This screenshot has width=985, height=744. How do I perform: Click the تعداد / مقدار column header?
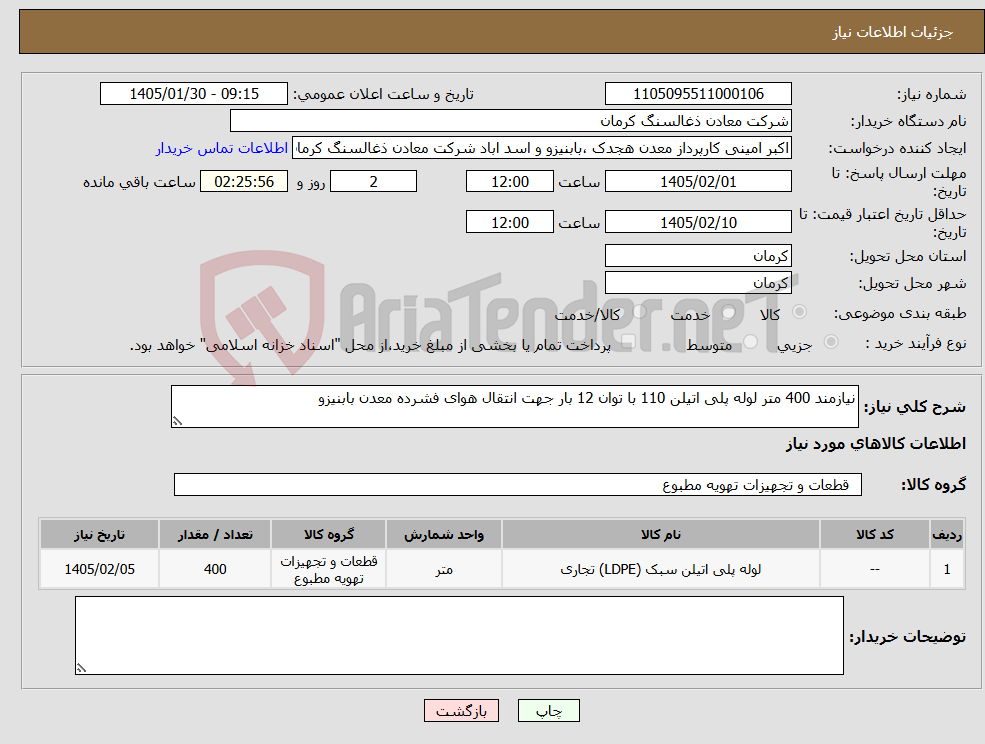(215, 534)
